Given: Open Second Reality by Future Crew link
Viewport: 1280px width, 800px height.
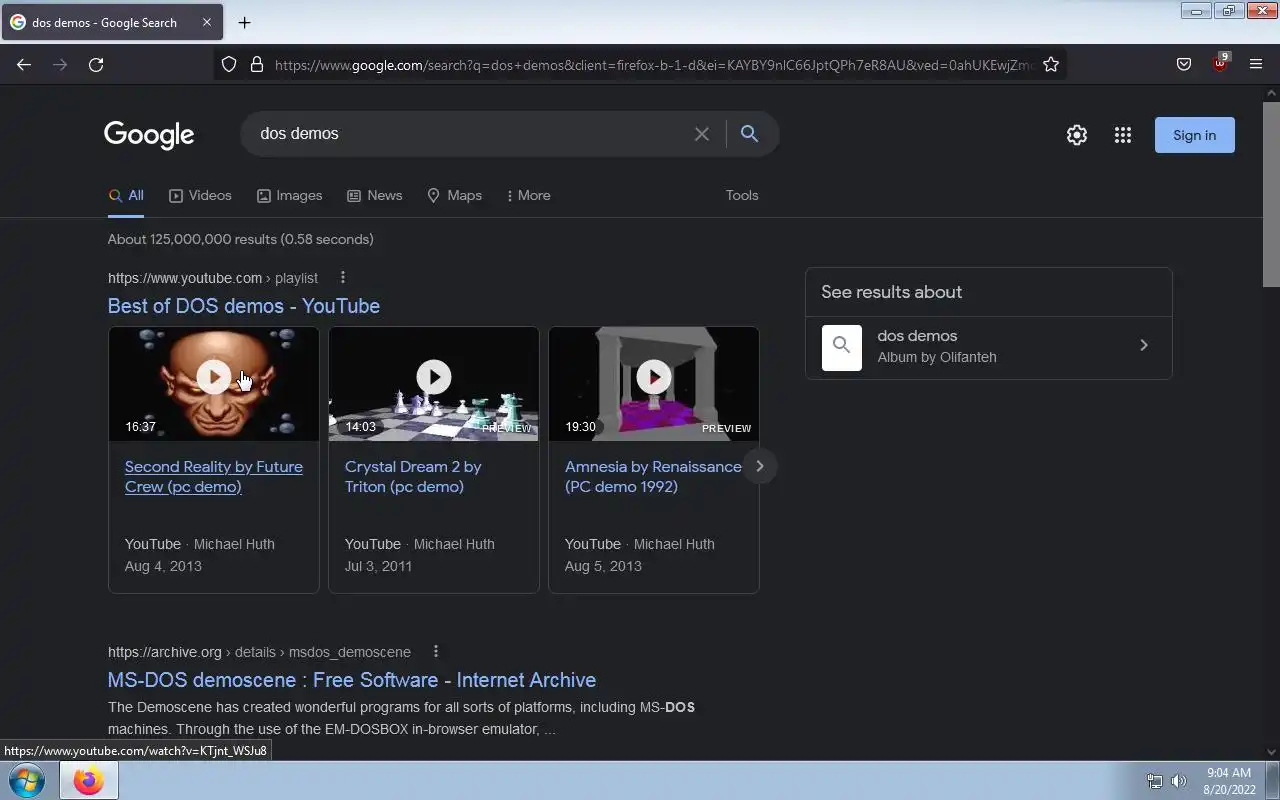Looking at the screenshot, I should pyautogui.click(x=214, y=477).
